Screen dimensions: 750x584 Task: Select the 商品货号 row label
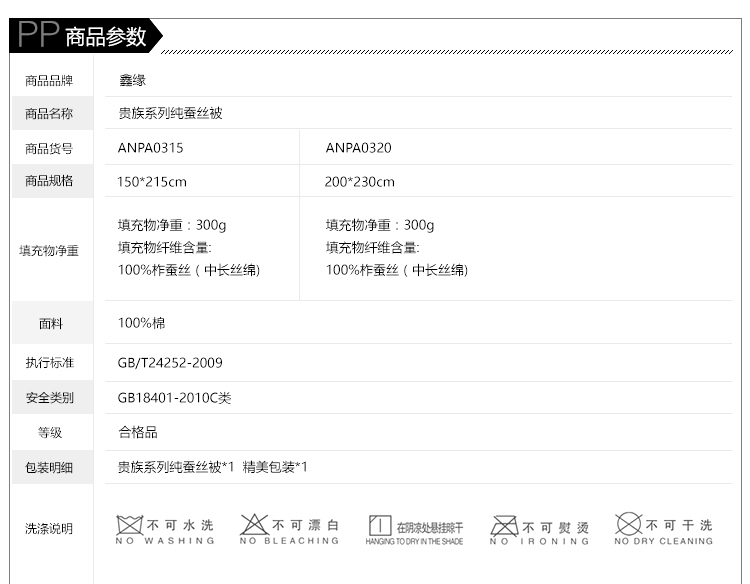[49, 148]
